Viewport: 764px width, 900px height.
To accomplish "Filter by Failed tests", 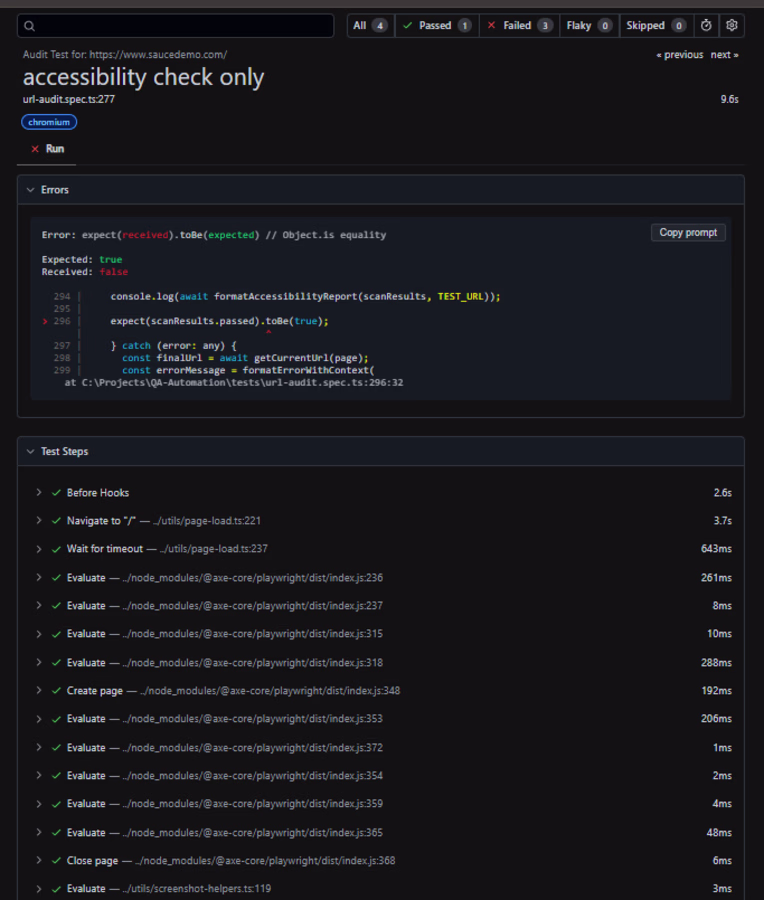I will (x=519, y=26).
